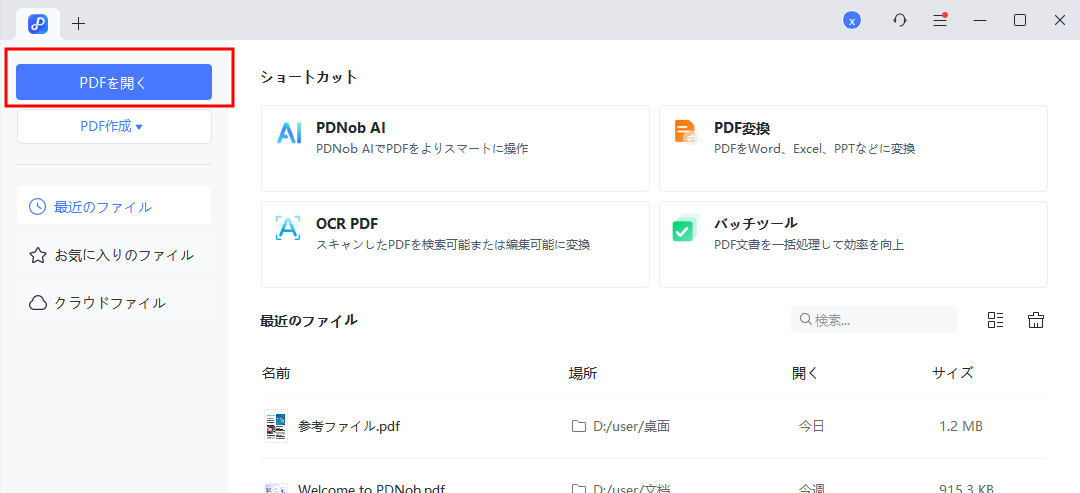Screen dimensions: 1080x493
Task: Click the PDNob home tab icon
Action: [x=38, y=23]
